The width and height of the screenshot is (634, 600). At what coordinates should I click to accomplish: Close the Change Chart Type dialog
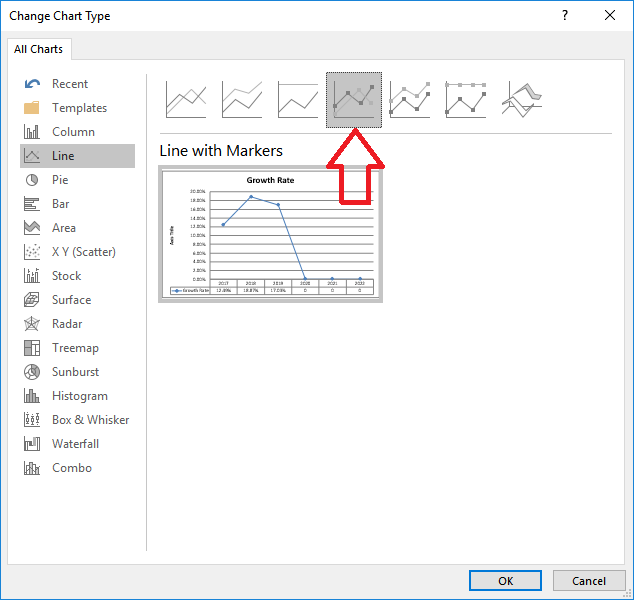610,15
